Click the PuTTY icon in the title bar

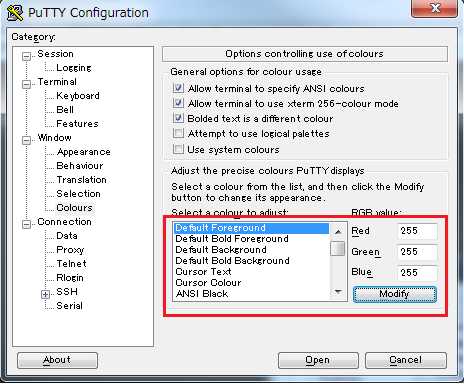pyautogui.click(x=15, y=13)
